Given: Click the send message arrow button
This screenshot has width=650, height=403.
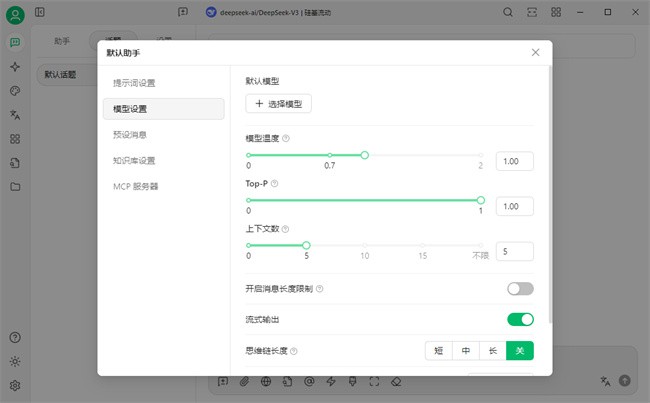Looking at the screenshot, I should [x=625, y=381].
